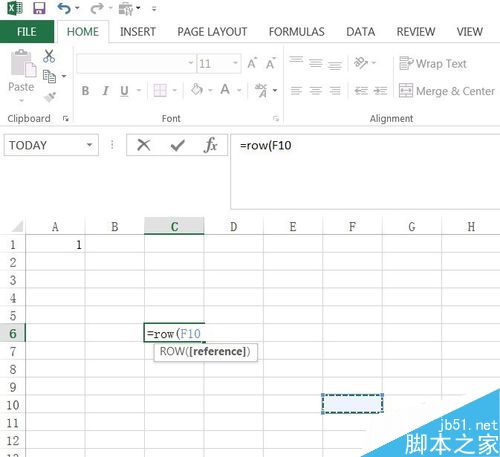
Task: Open the font size dropdown
Action: tap(235, 63)
